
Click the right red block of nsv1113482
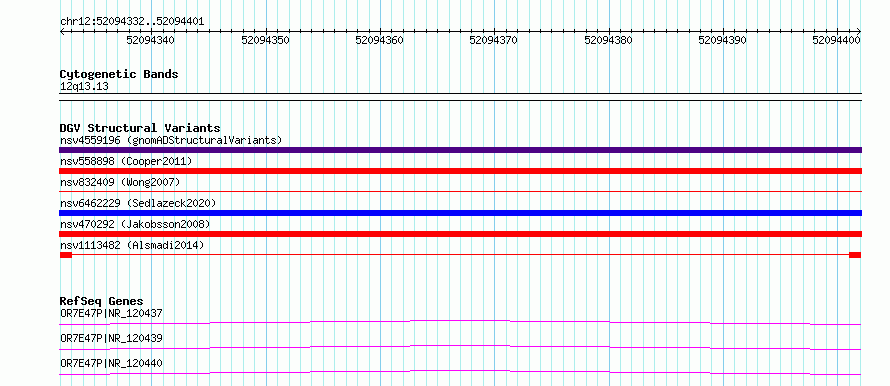click(855, 255)
